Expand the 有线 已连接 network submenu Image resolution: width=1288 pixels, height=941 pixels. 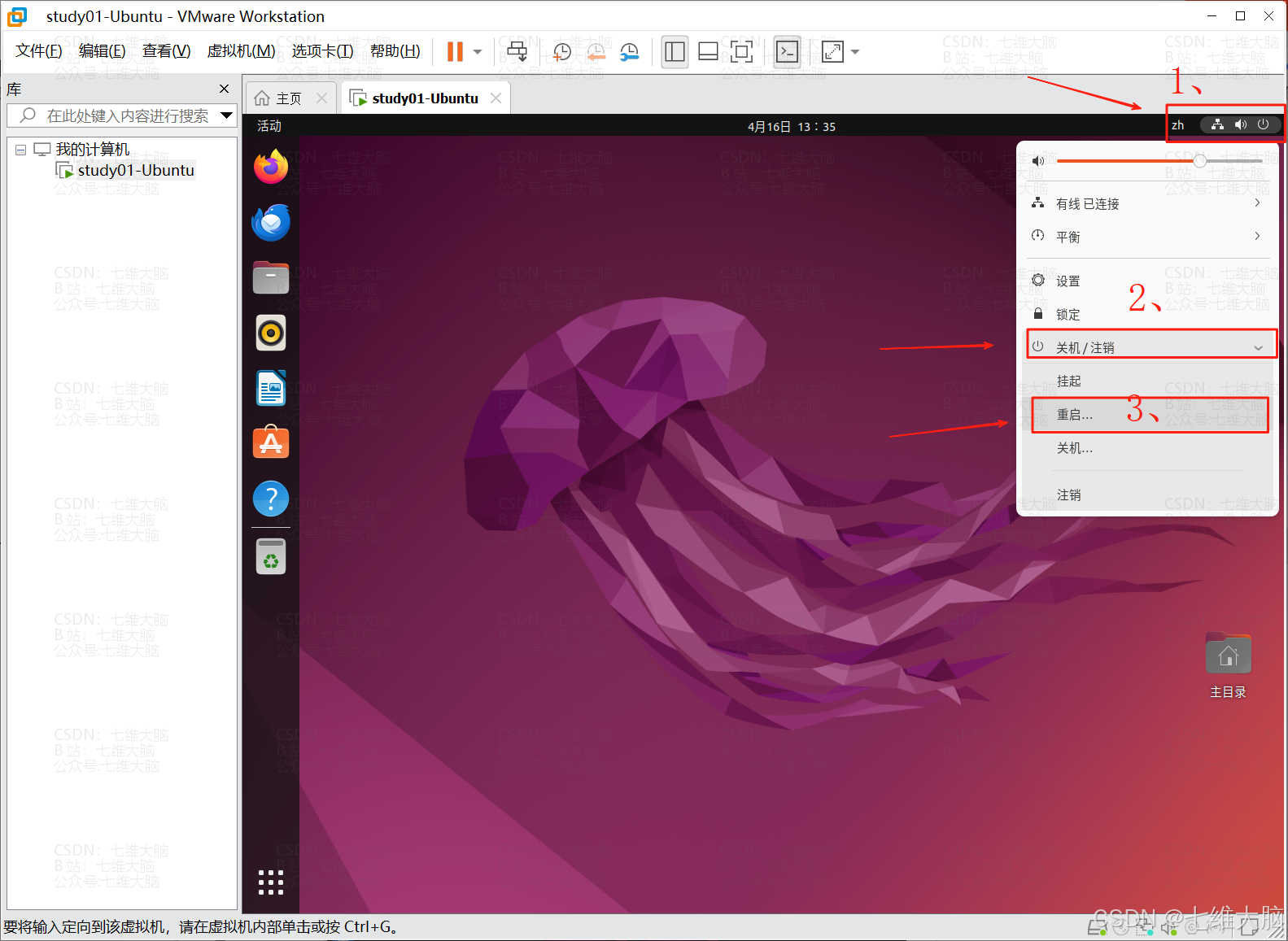[1147, 203]
